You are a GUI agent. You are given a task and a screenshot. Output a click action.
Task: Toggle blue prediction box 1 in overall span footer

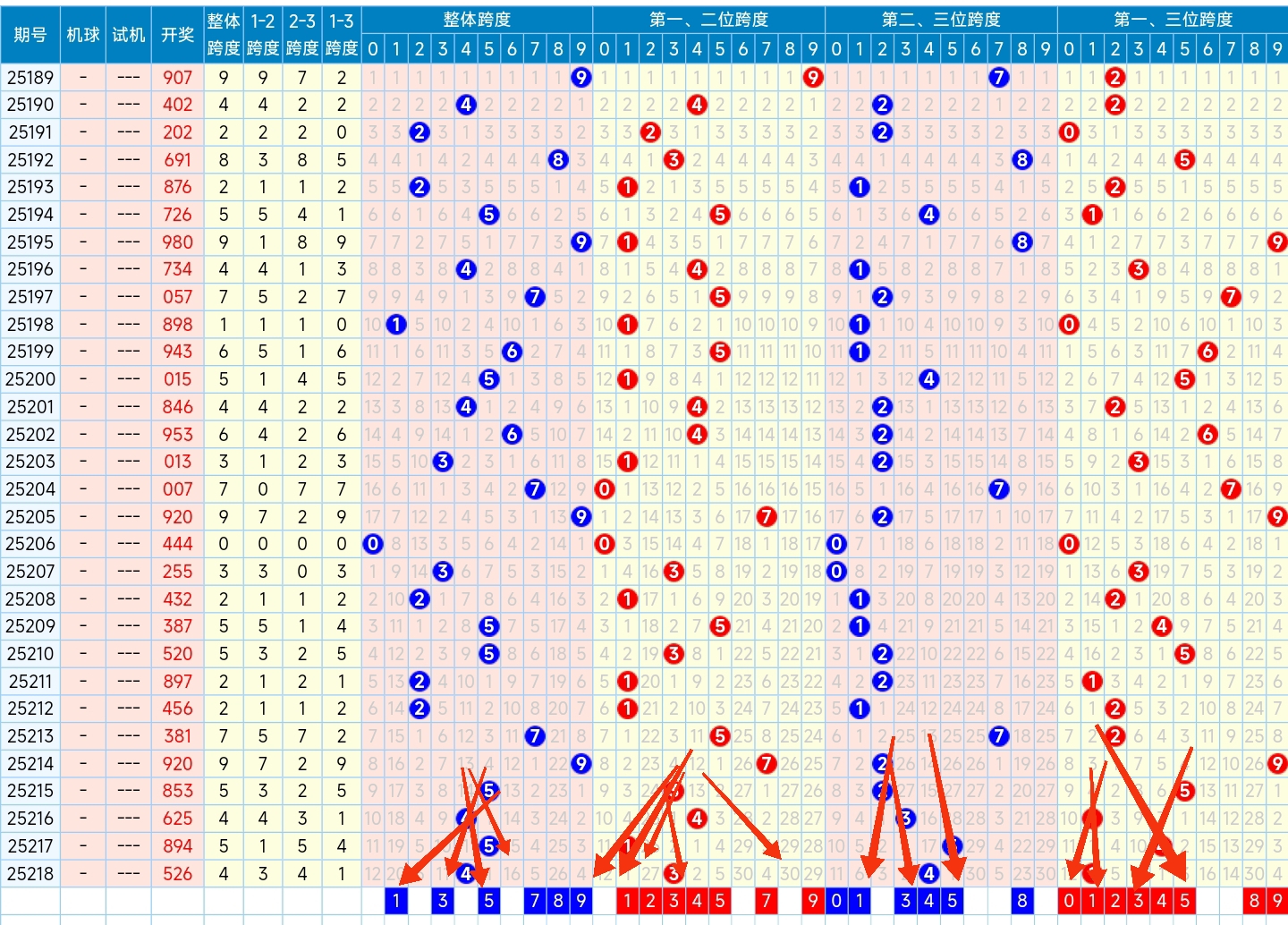click(396, 901)
